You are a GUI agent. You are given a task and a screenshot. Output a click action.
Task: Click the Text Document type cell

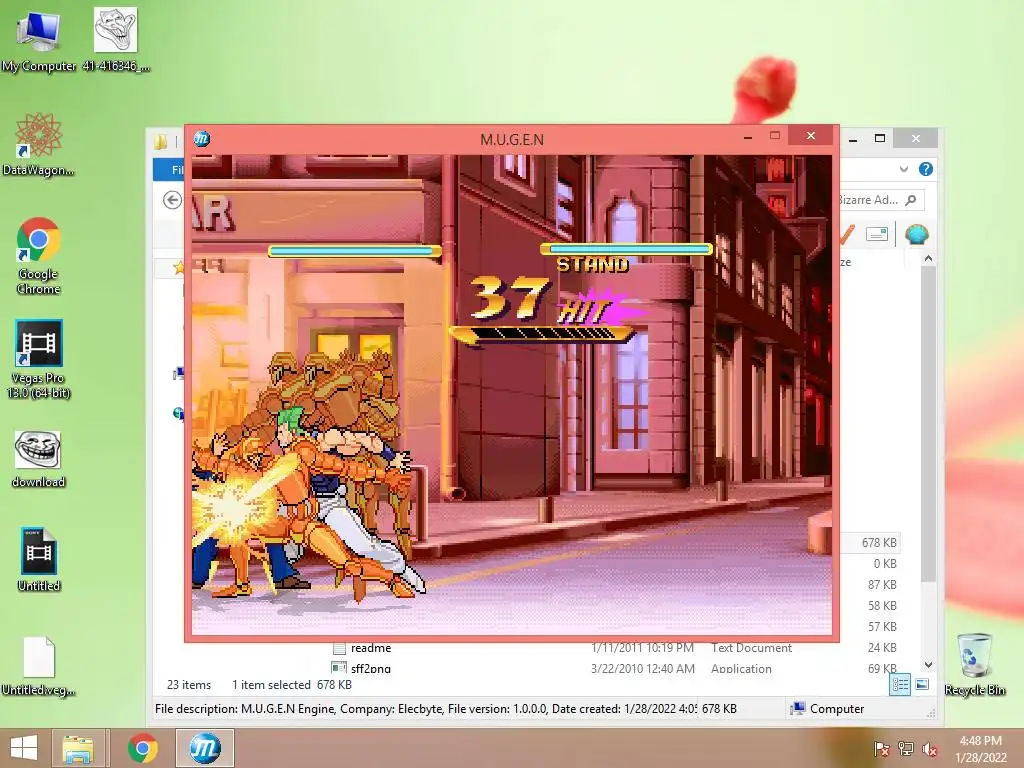[751, 648]
